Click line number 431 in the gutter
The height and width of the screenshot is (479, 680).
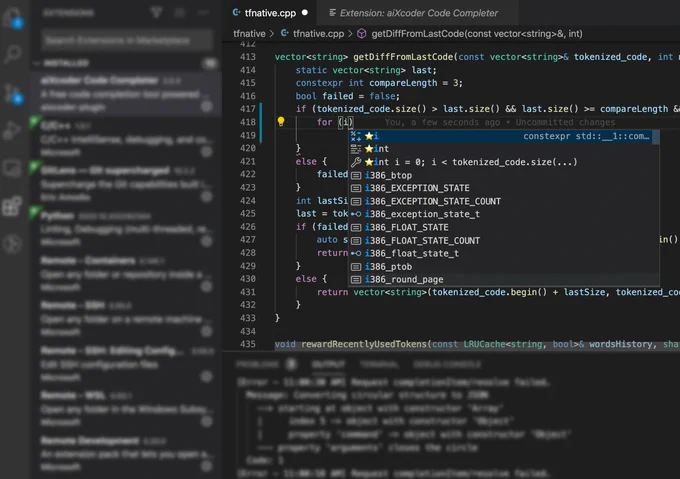point(248,292)
